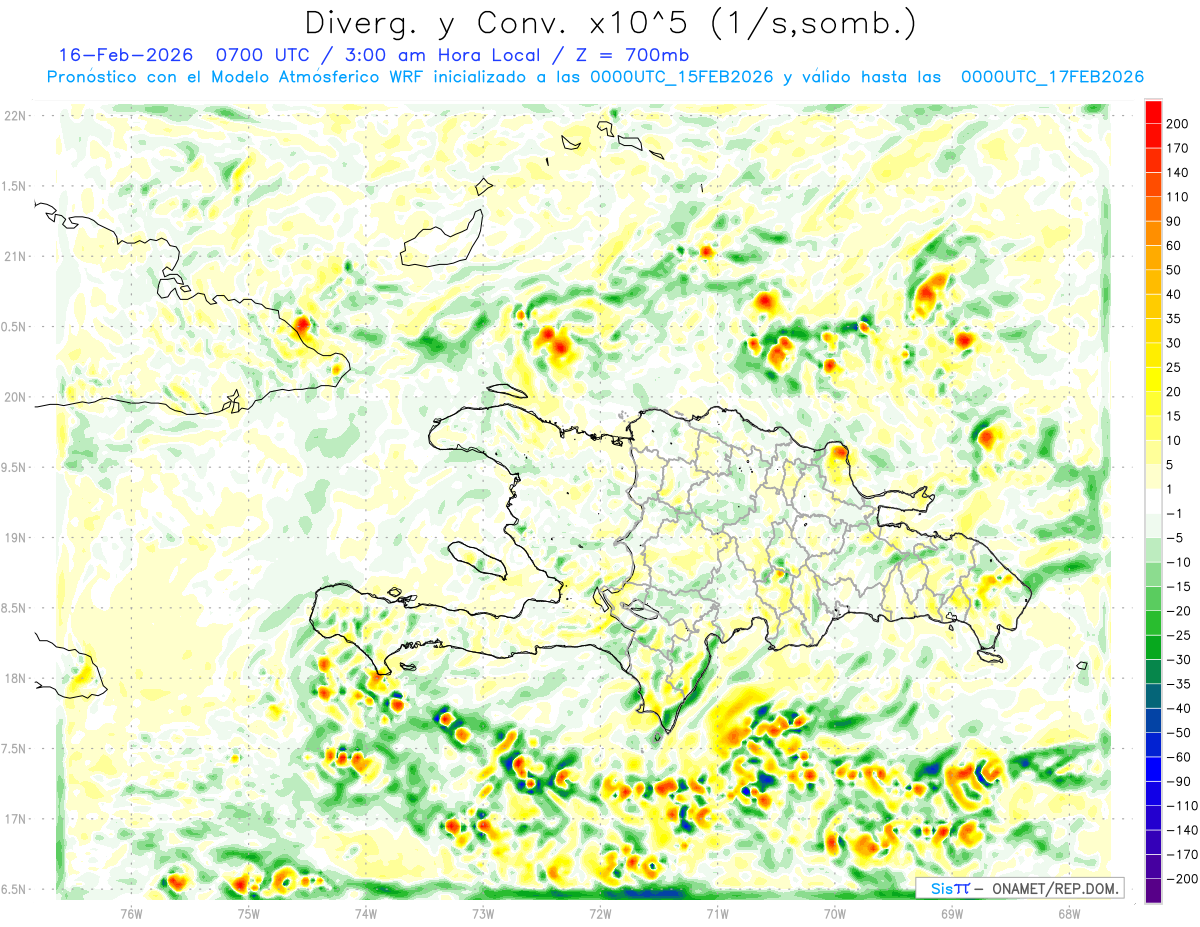Select the "0000UTC_17FEB2026" valid-until text
1200x927 pixels.
pos(1052,77)
